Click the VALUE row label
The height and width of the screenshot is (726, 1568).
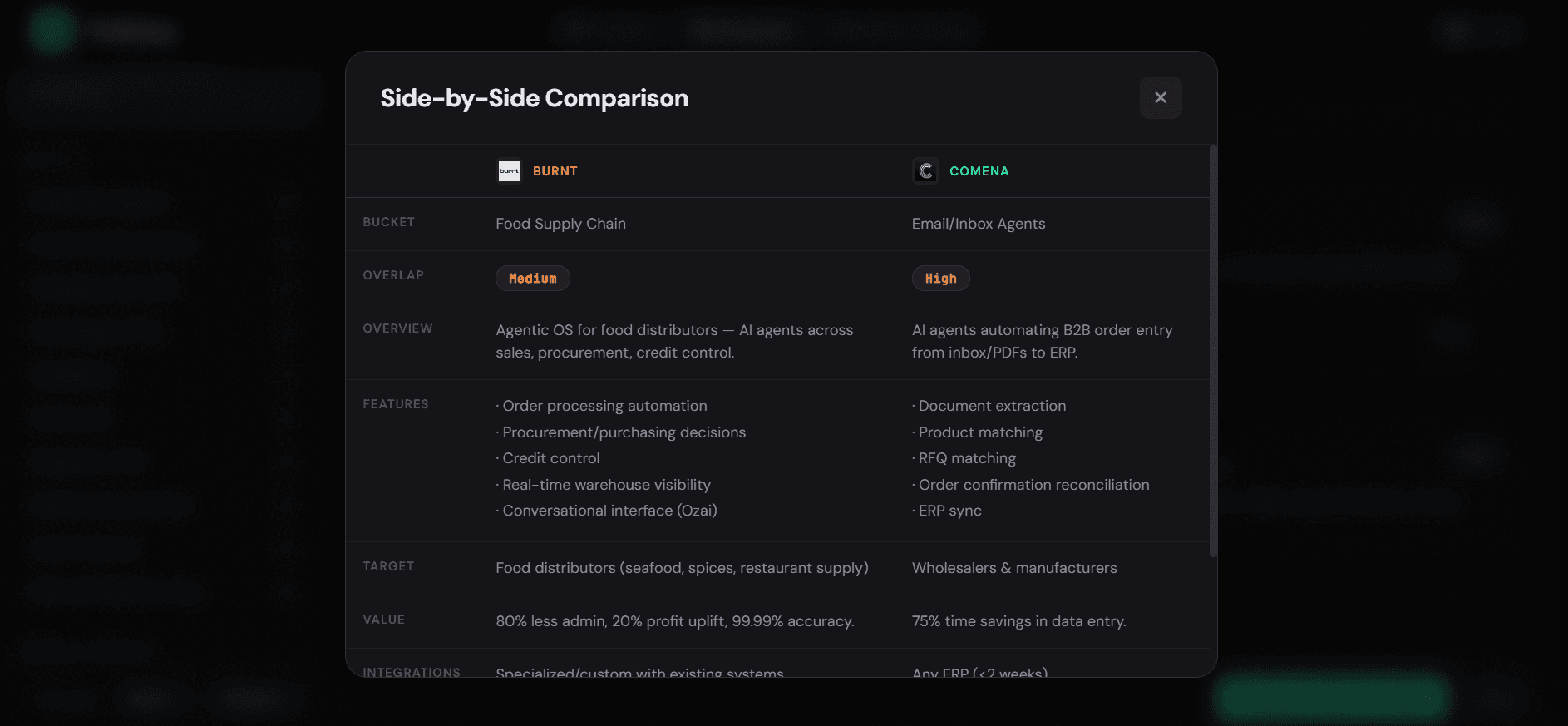(383, 620)
